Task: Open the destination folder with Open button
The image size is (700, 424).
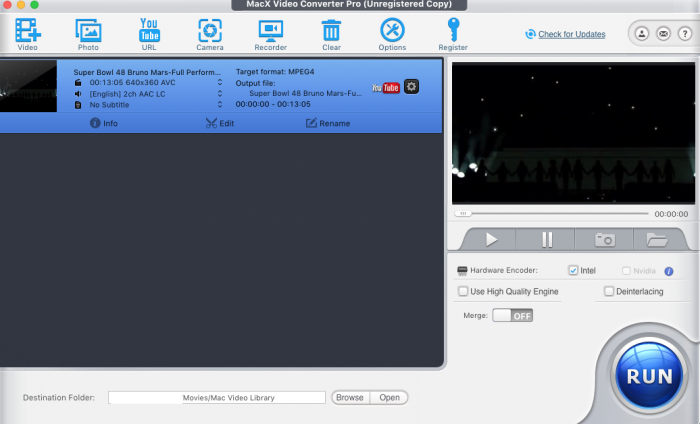Action: [389, 398]
